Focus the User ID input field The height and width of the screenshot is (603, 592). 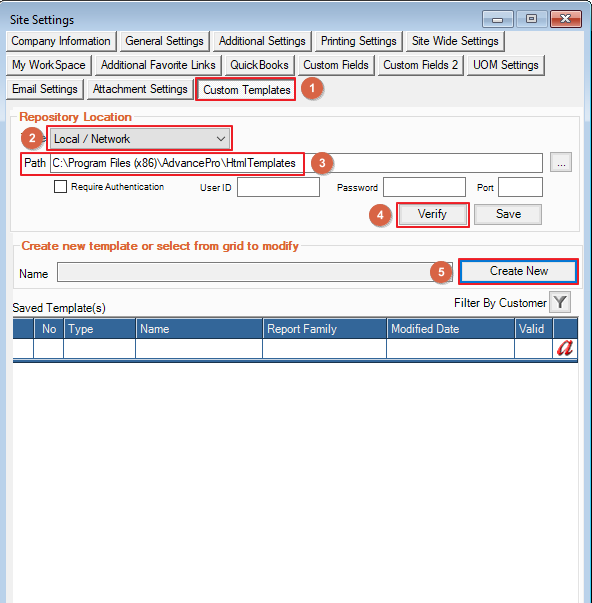[278, 187]
